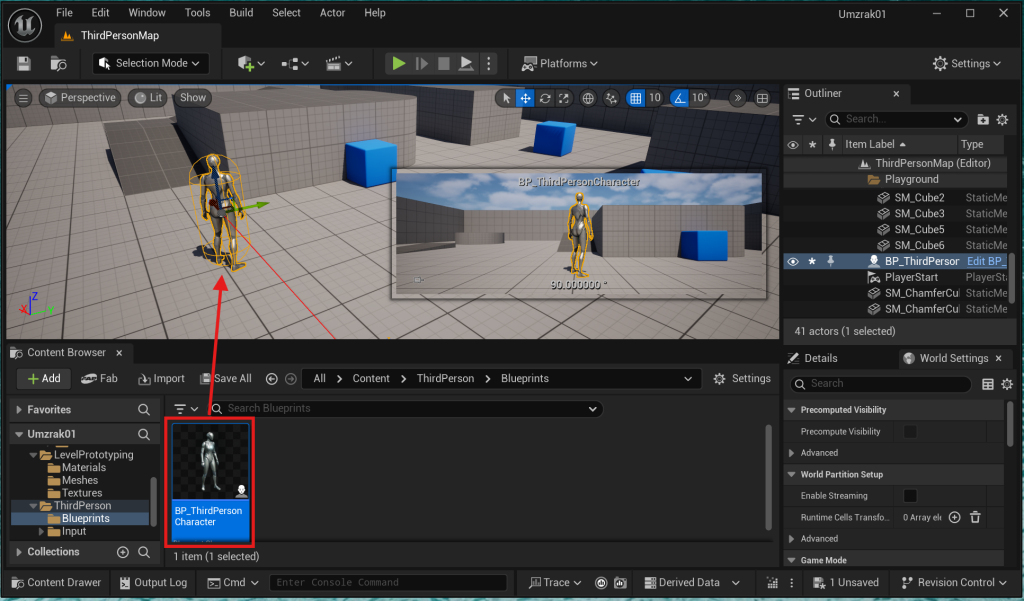The image size is (1024, 601).
Task: Click the Eject/possess play mode icon
Action: coord(466,63)
